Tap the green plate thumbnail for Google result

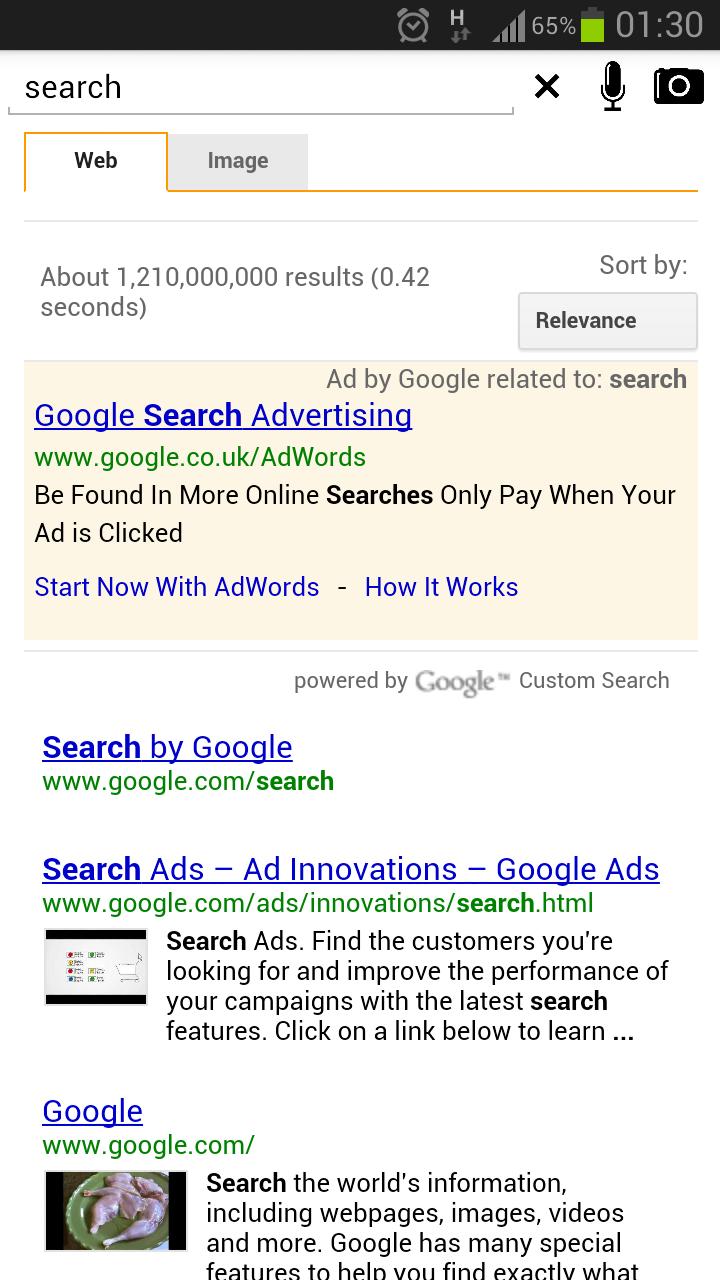tap(115, 1210)
